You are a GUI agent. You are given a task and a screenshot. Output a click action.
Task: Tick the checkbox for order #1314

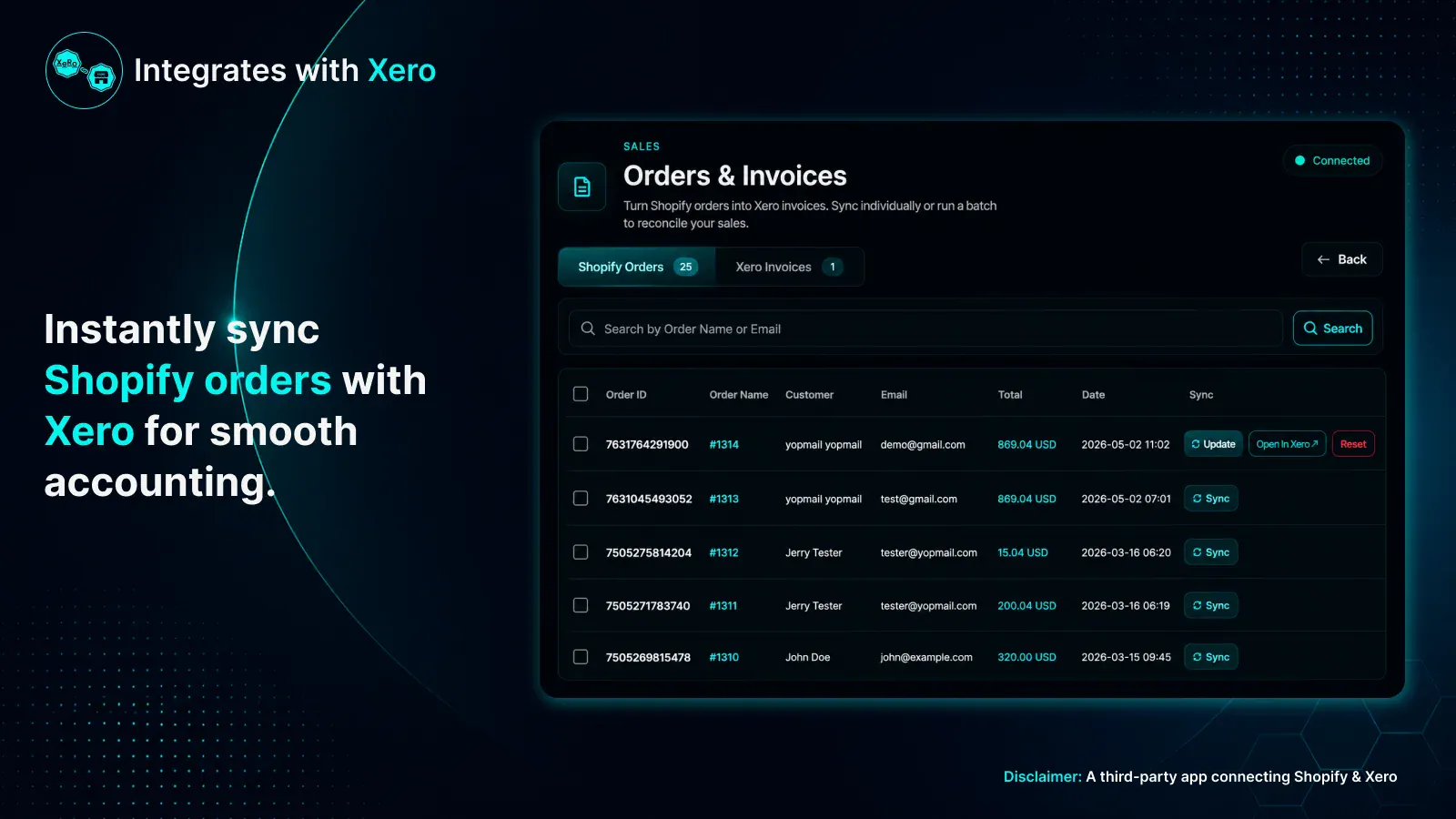click(x=581, y=444)
